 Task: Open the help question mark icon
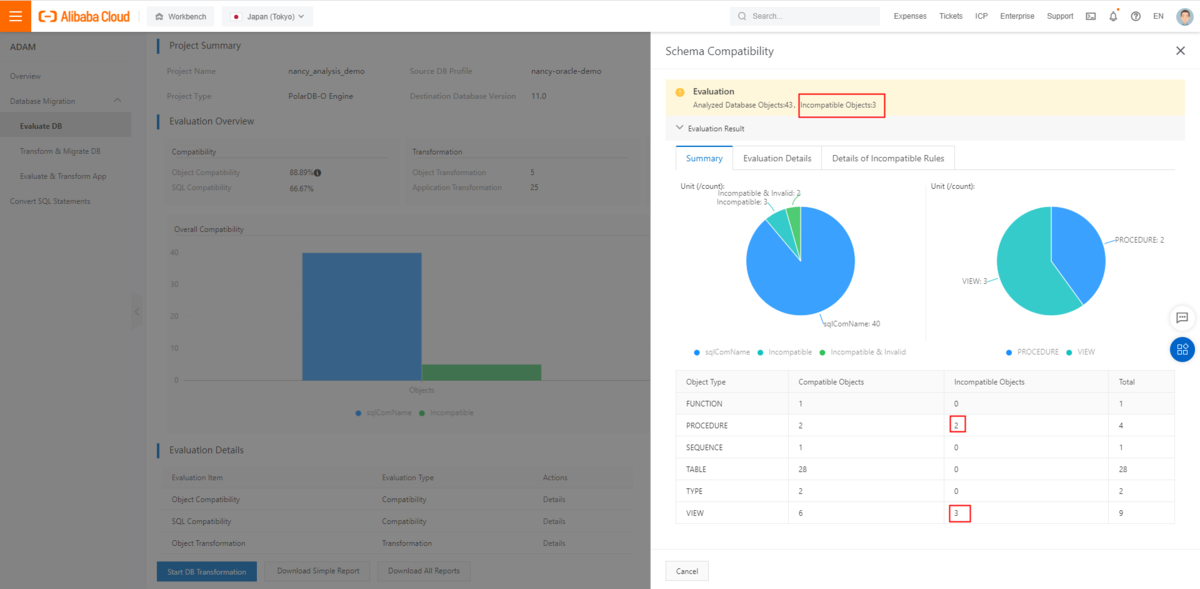pos(1135,16)
